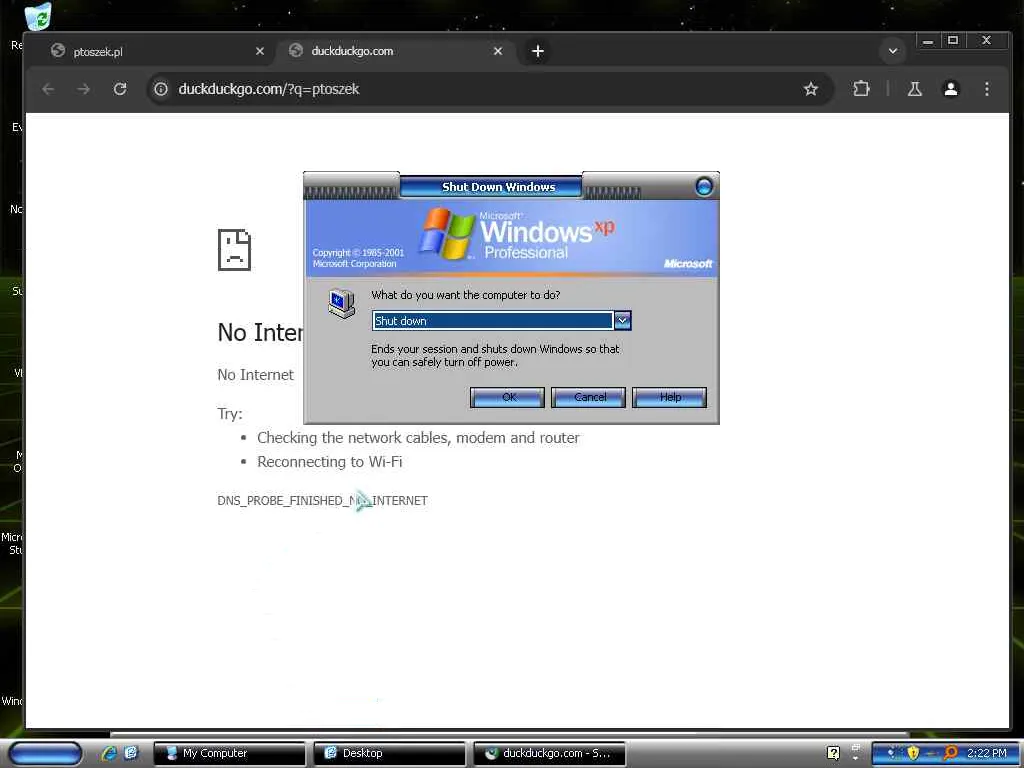The height and width of the screenshot is (768, 1024).
Task: Click the security shield tray icon
Action: 913,753
